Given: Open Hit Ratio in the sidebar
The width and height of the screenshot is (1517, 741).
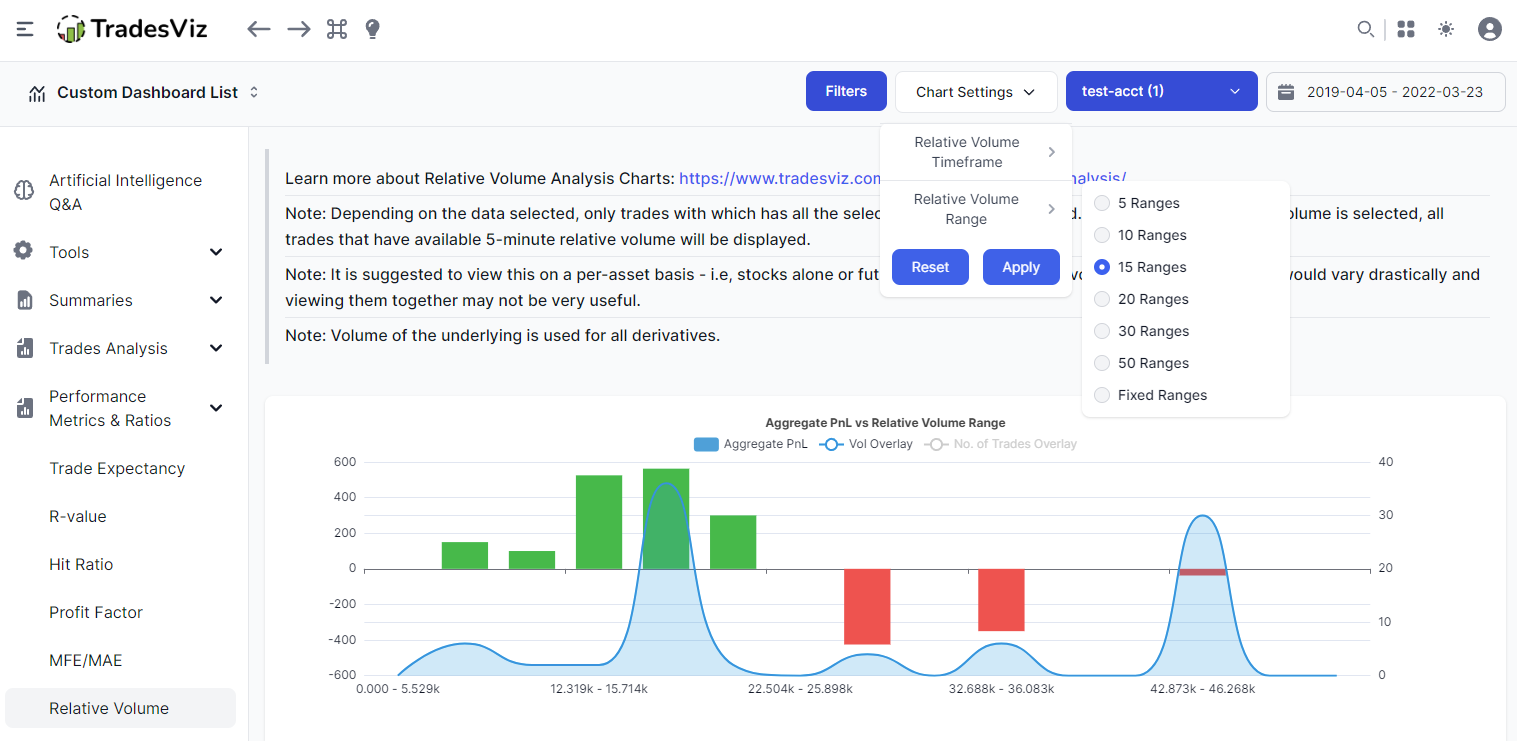Looking at the screenshot, I should point(81,564).
